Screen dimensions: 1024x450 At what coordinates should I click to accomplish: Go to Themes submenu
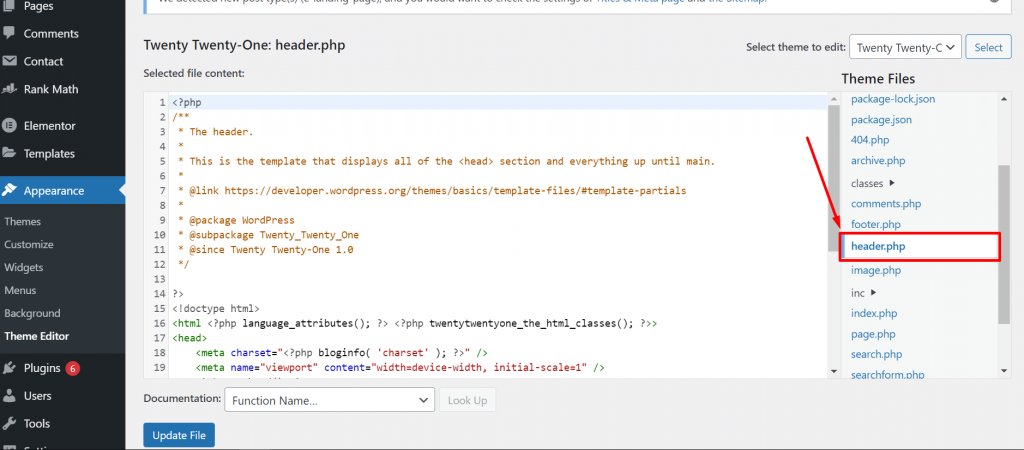pyautogui.click(x=22, y=221)
